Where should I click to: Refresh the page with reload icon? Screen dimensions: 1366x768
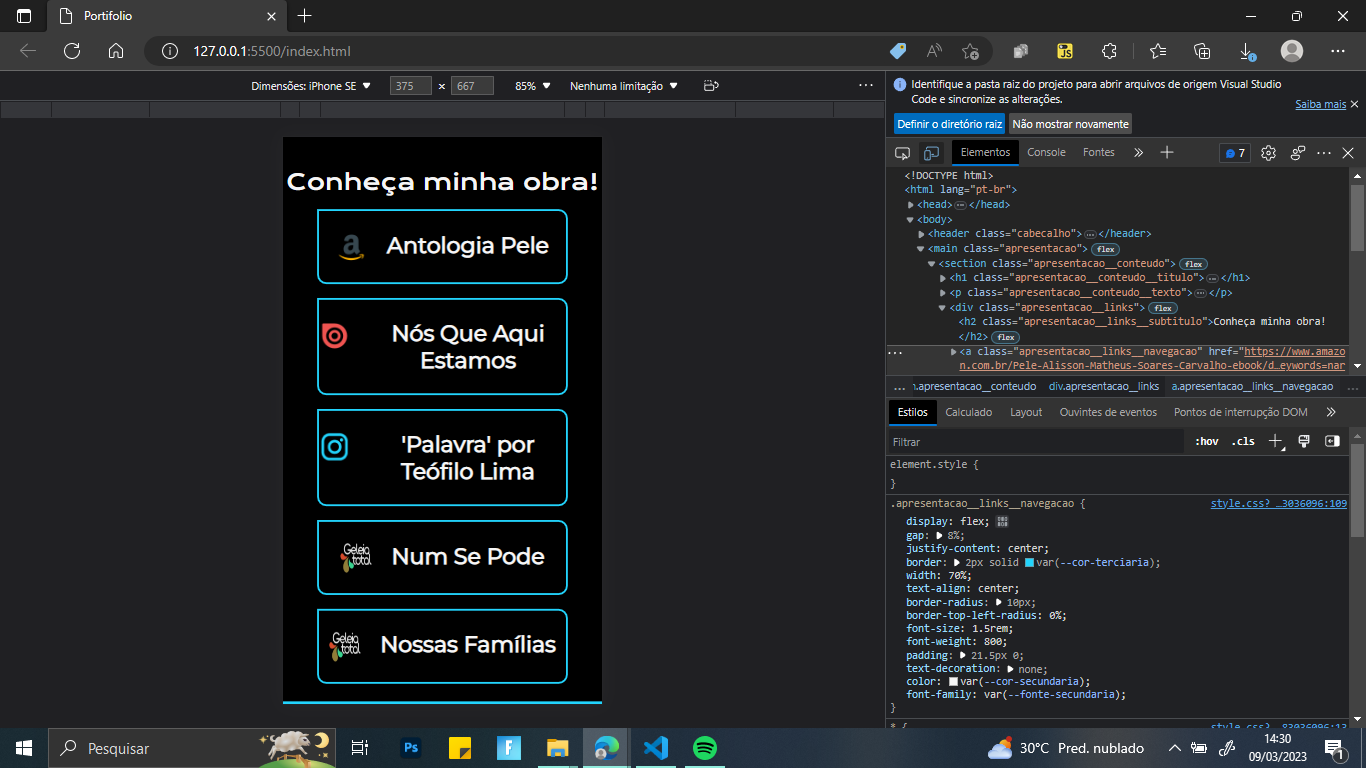[x=72, y=51]
